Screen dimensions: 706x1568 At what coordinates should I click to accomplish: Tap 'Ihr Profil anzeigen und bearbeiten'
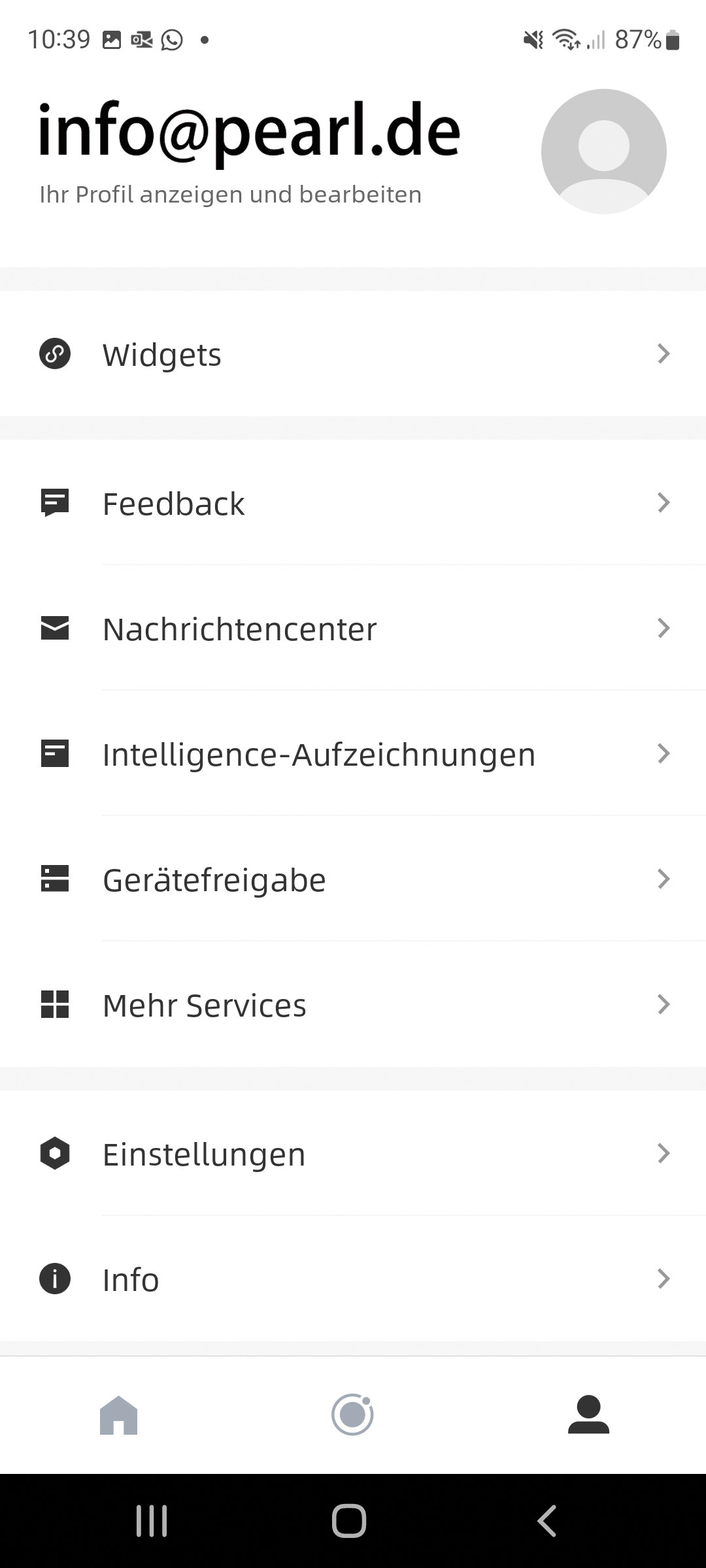230,195
